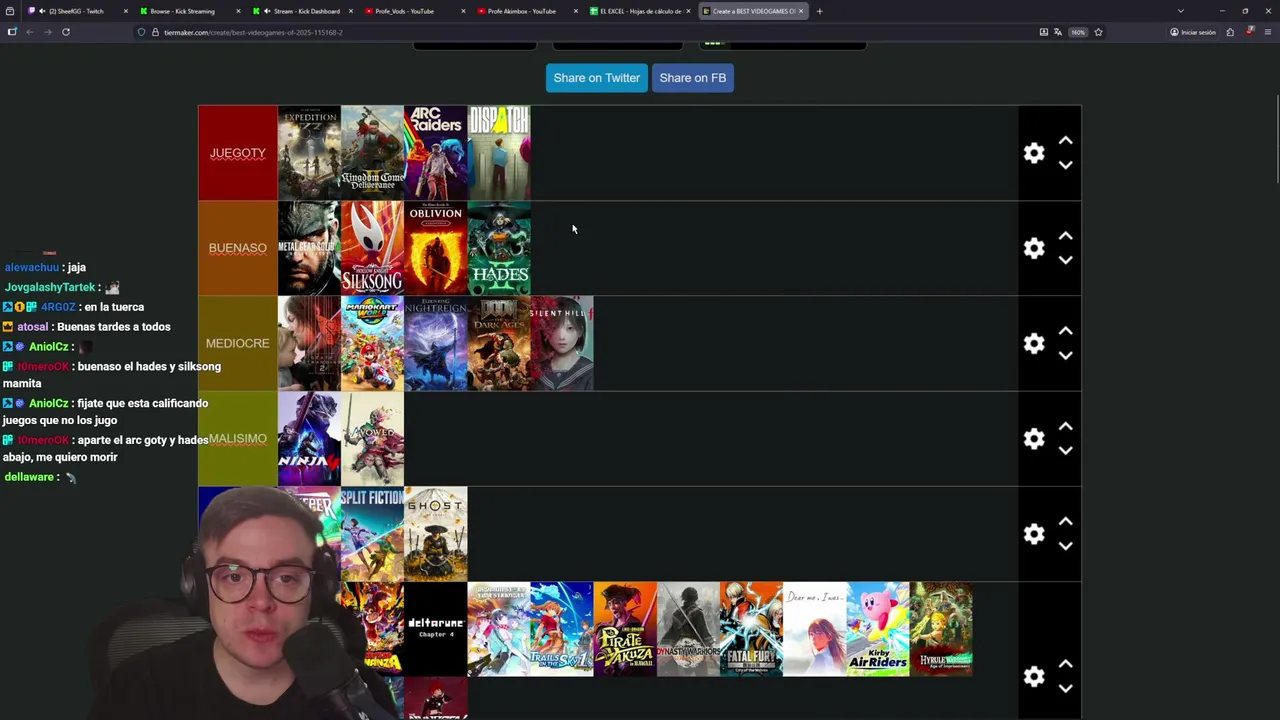The width and height of the screenshot is (1280, 720).
Task: Open settings gear for Split Fiction row
Action: pyautogui.click(x=1034, y=534)
